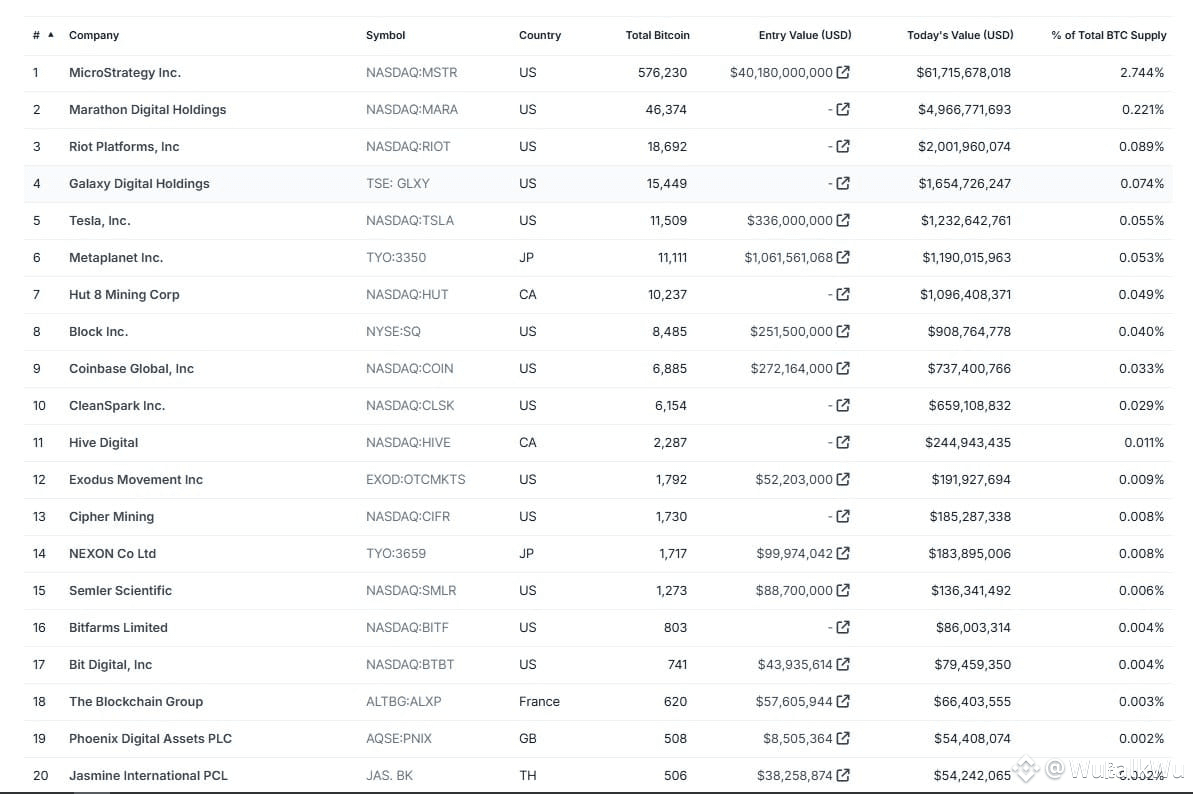The image size is (1193, 794).
Task: Open external link icon for Metaplanet Inc.
Action: [x=843, y=257]
